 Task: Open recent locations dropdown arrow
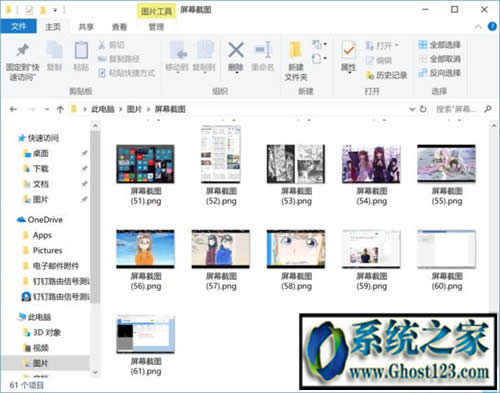coord(47,109)
